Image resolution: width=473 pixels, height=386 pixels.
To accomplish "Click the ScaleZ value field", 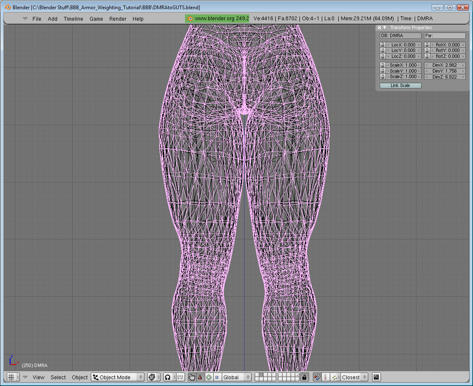I will click(x=403, y=77).
